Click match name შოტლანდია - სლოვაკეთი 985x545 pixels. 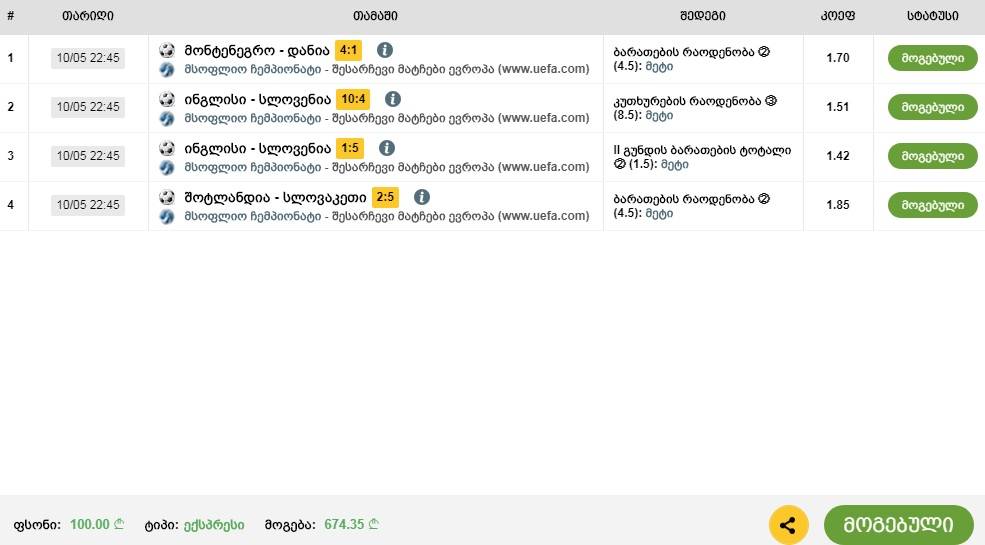[x=275, y=197]
